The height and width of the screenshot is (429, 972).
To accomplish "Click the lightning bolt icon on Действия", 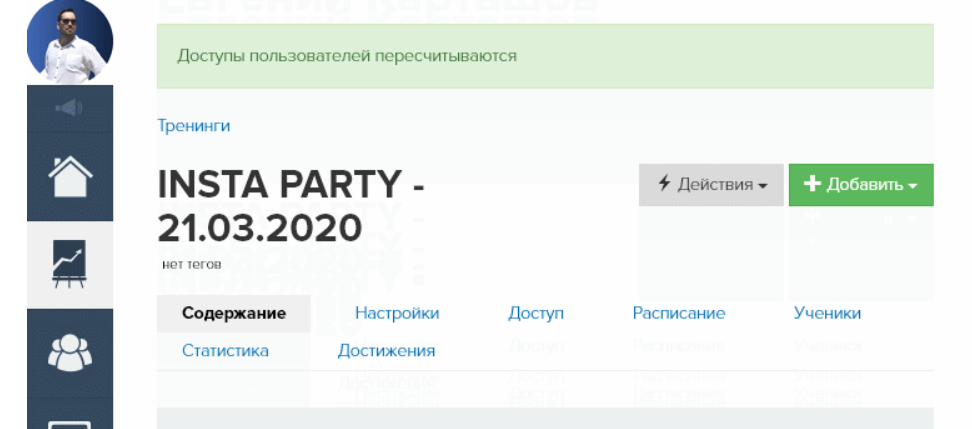I will coord(664,185).
